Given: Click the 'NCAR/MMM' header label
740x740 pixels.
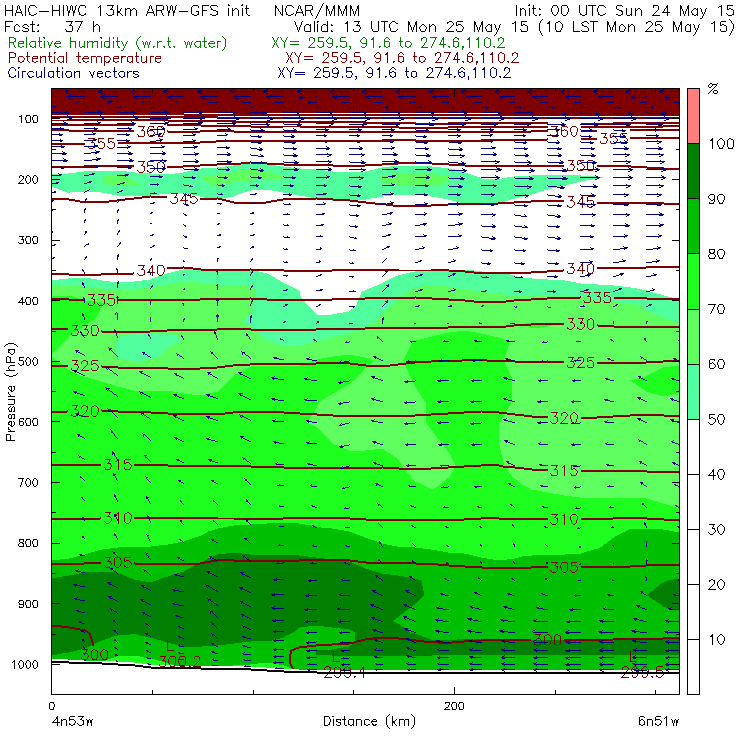Looking at the screenshot, I should click(317, 11).
